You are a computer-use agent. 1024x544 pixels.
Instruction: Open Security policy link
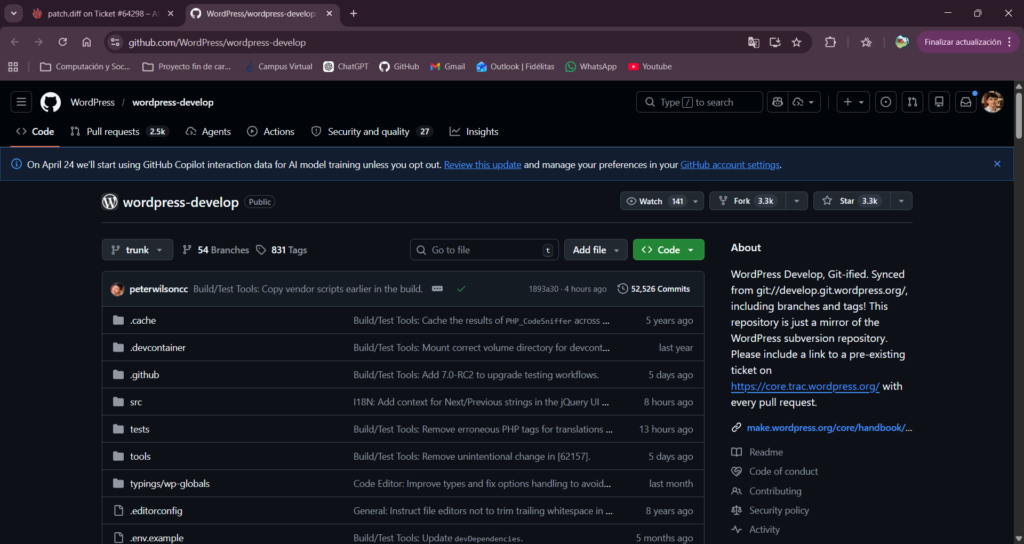click(x=778, y=510)
